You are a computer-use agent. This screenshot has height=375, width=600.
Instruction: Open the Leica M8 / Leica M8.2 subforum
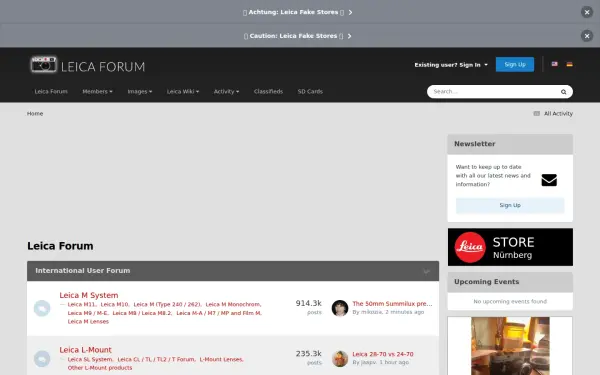[x=142, y=313]
